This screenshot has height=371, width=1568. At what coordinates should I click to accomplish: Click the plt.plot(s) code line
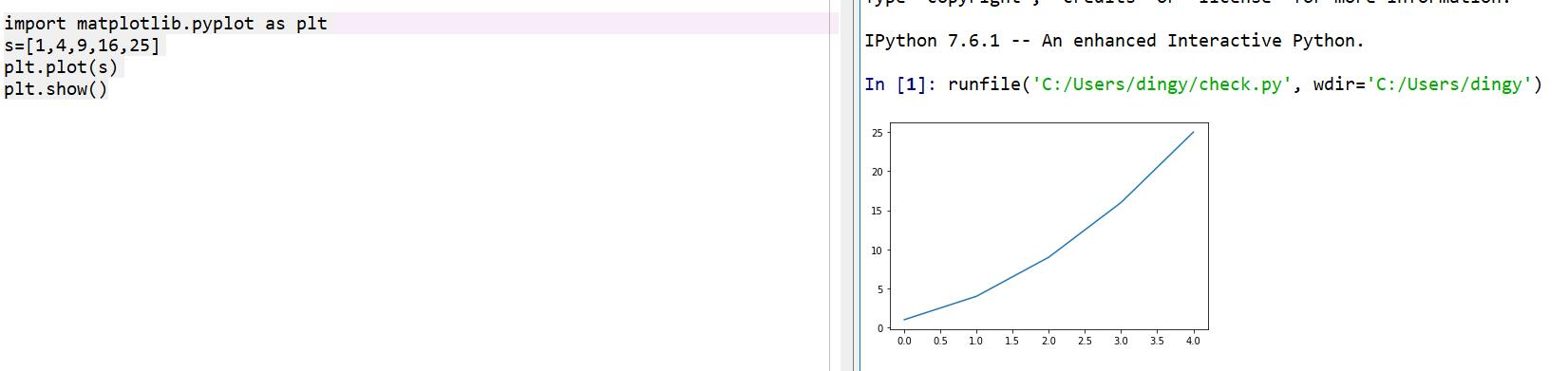(x=62, y=67)
